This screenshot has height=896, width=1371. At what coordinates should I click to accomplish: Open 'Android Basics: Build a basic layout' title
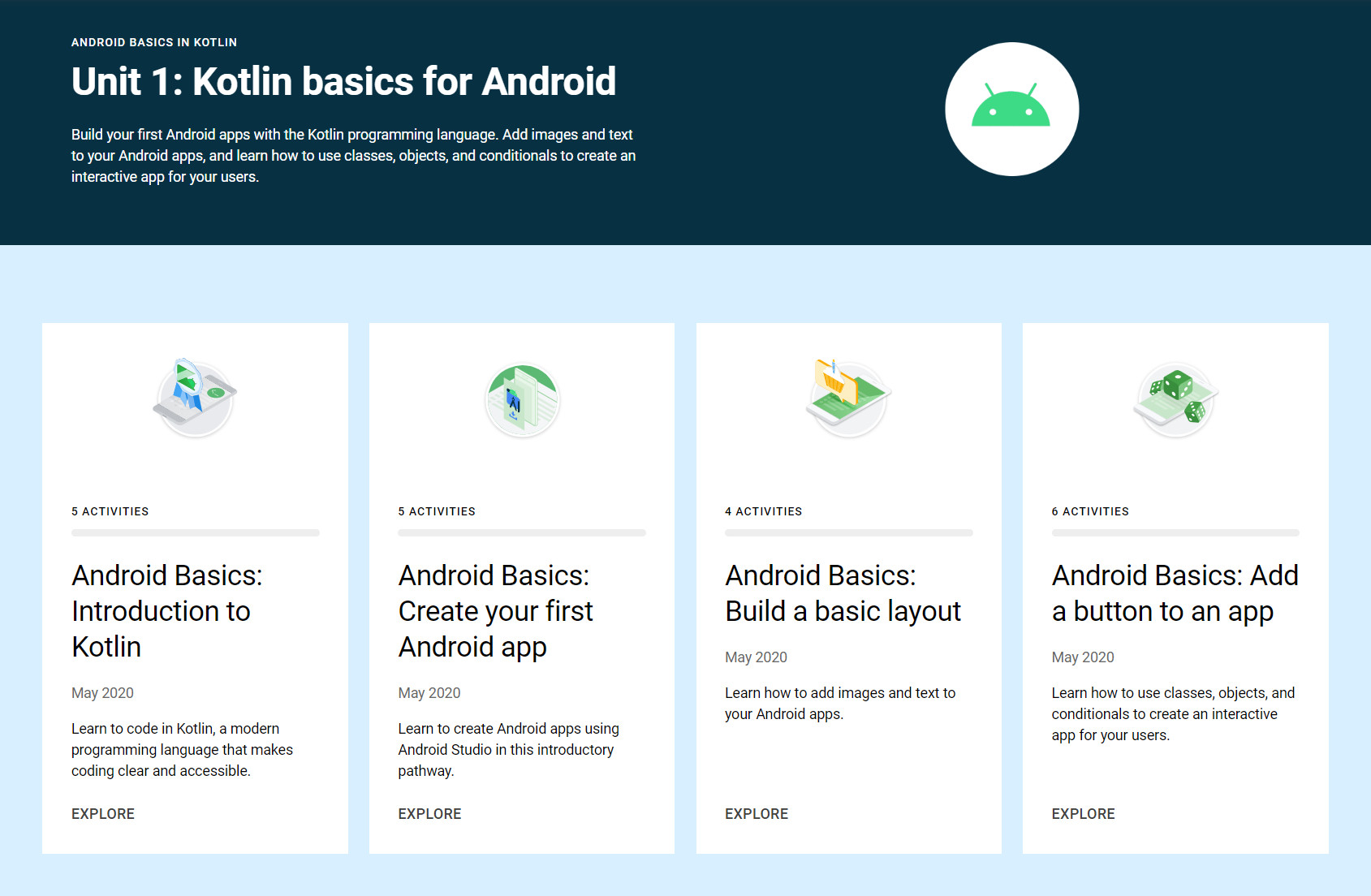(843, 593)
